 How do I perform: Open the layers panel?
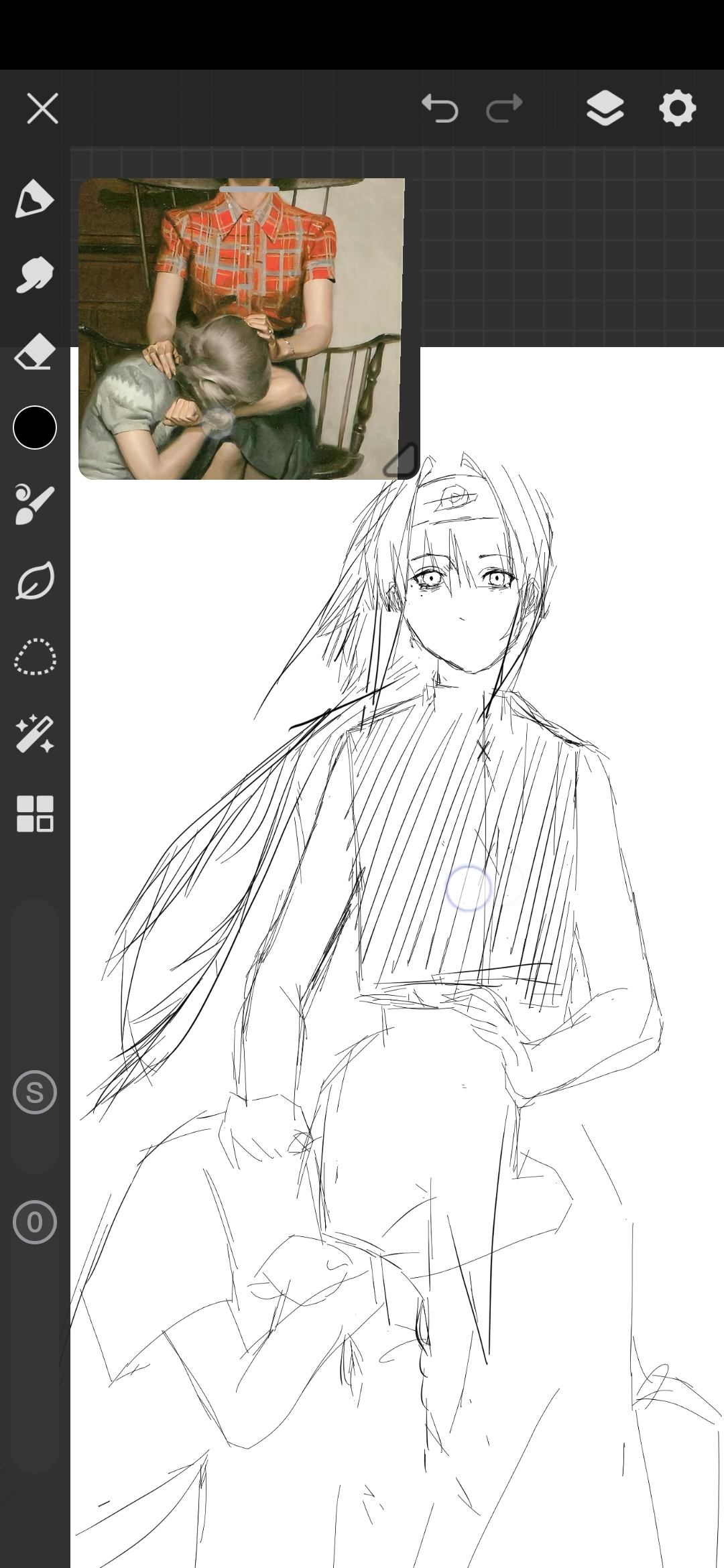click(605, 109)
